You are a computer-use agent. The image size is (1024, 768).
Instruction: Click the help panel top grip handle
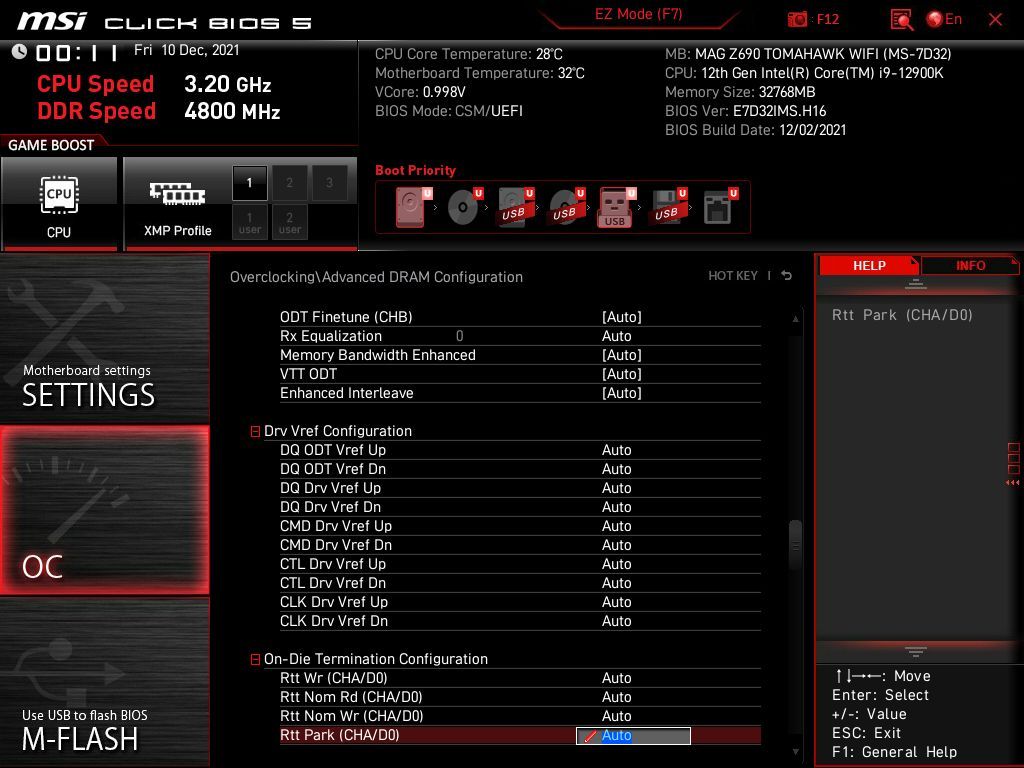pos(916,284)
